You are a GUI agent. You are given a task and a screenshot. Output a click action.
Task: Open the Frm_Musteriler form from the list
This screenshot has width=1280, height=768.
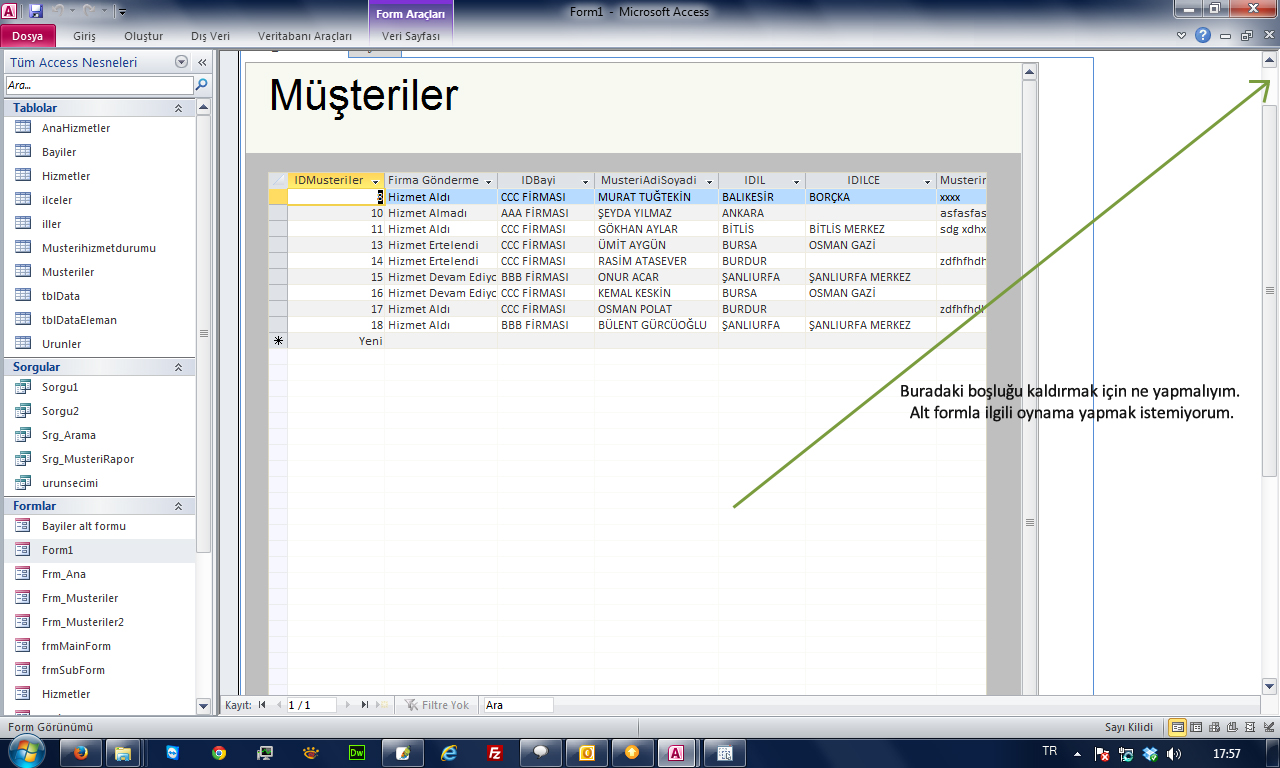pyautogui.click(x=80, y=598)
